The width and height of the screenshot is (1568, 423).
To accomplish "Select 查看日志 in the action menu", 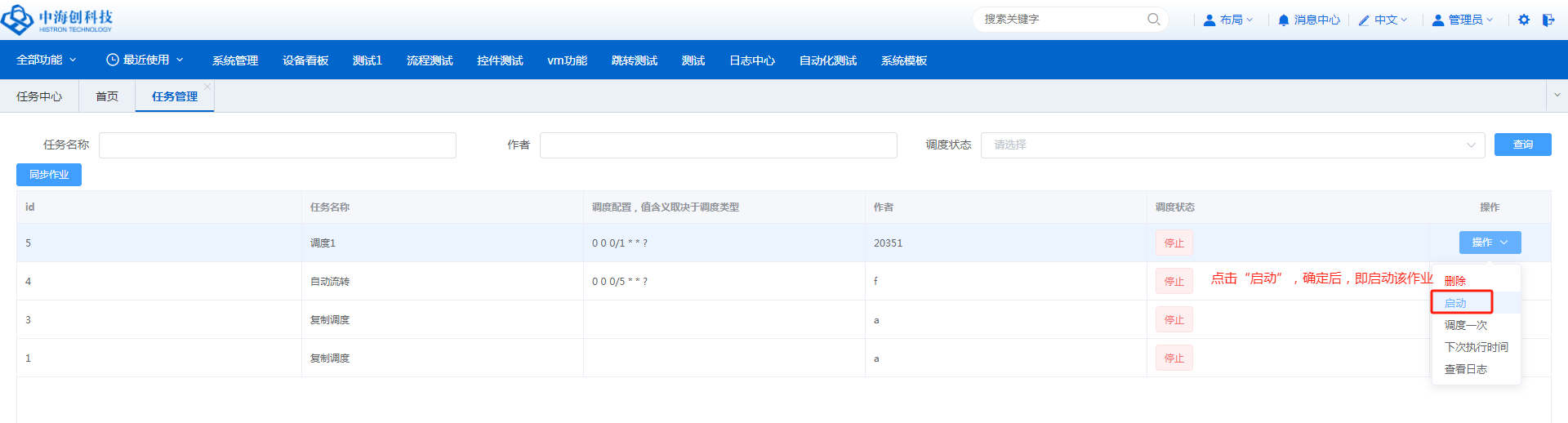I will 1465,369.
